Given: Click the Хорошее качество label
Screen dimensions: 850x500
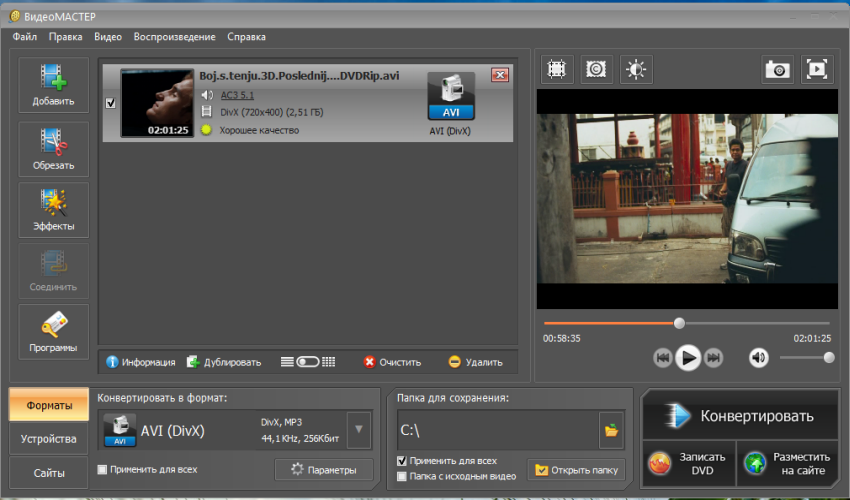Looking at the screenshot, I should (259, 130).
